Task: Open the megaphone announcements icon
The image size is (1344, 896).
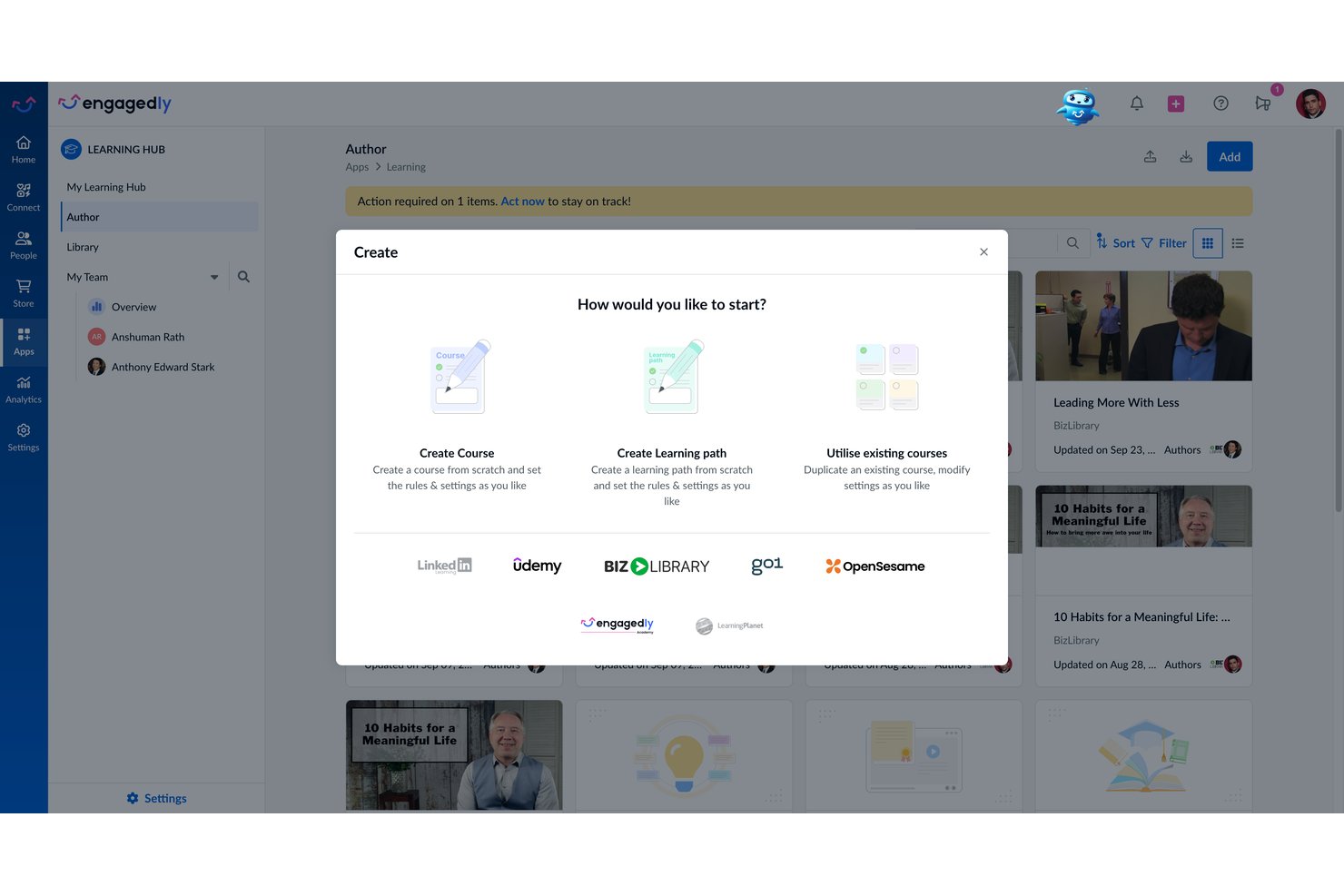Action: pyautogui.click(x=1263, y=103)
